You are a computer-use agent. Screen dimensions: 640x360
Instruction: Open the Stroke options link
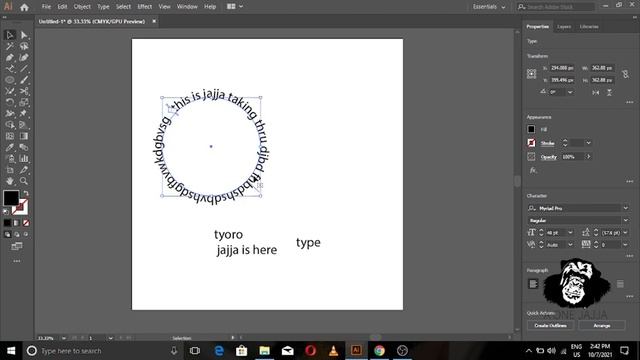point(547,143)
